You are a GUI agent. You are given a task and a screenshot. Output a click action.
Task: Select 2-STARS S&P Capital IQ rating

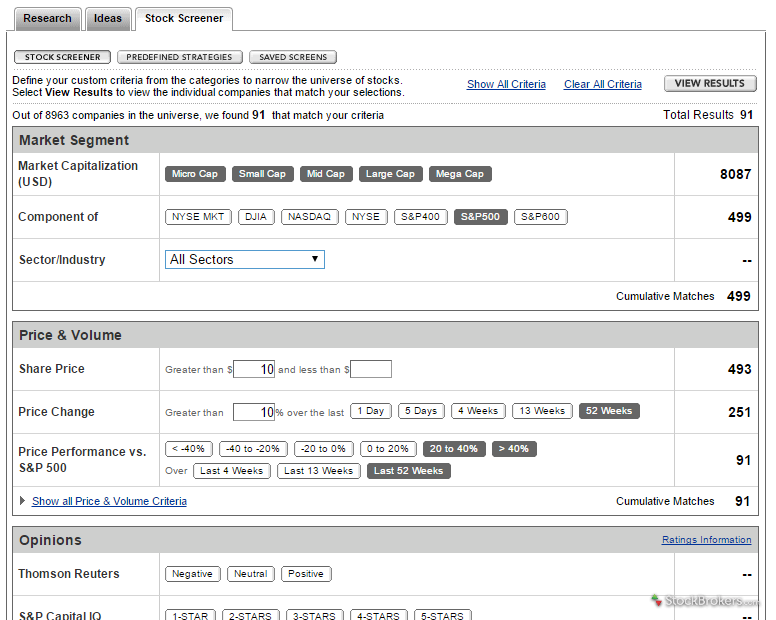pos(250,615)
